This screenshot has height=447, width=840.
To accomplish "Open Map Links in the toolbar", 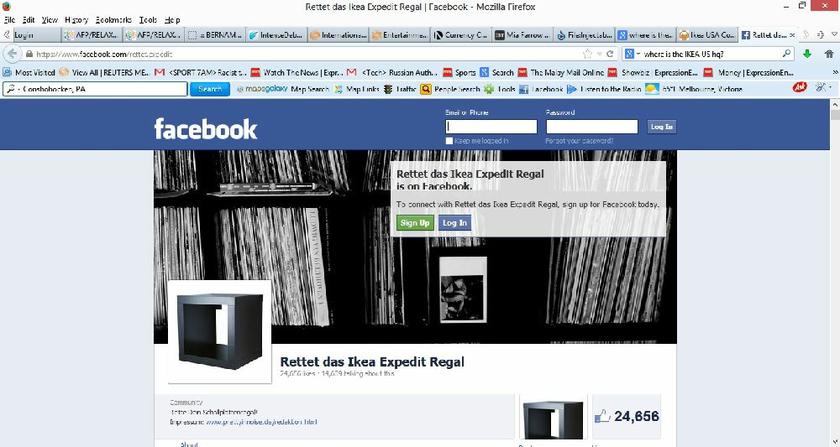I will coord(357,89).
